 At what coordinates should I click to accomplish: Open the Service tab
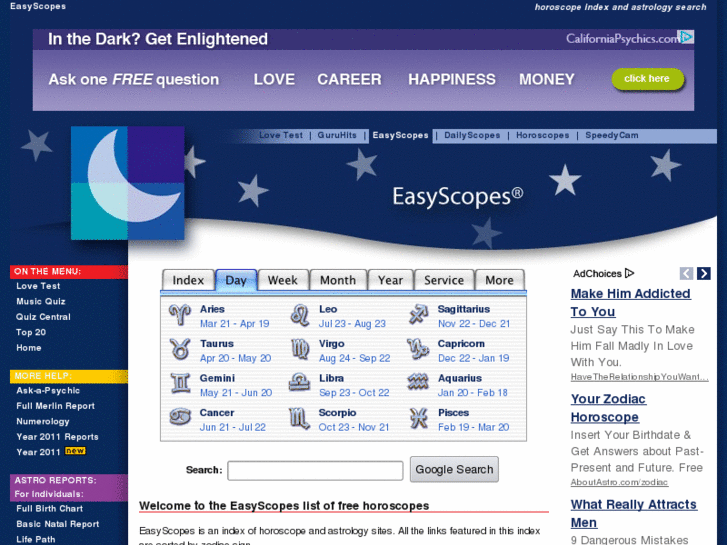pos(444,280)
